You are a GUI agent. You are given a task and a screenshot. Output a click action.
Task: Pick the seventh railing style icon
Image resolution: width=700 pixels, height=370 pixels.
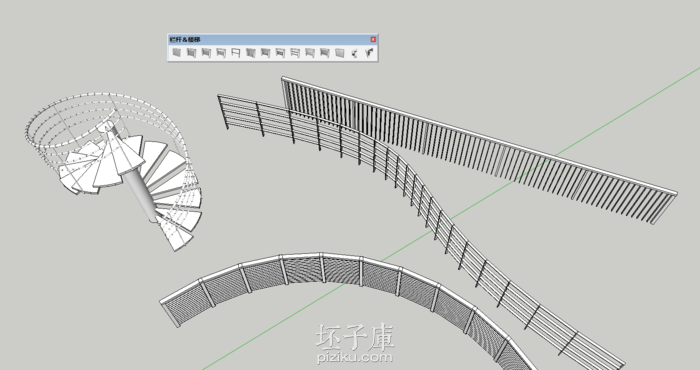click(265, 53)
